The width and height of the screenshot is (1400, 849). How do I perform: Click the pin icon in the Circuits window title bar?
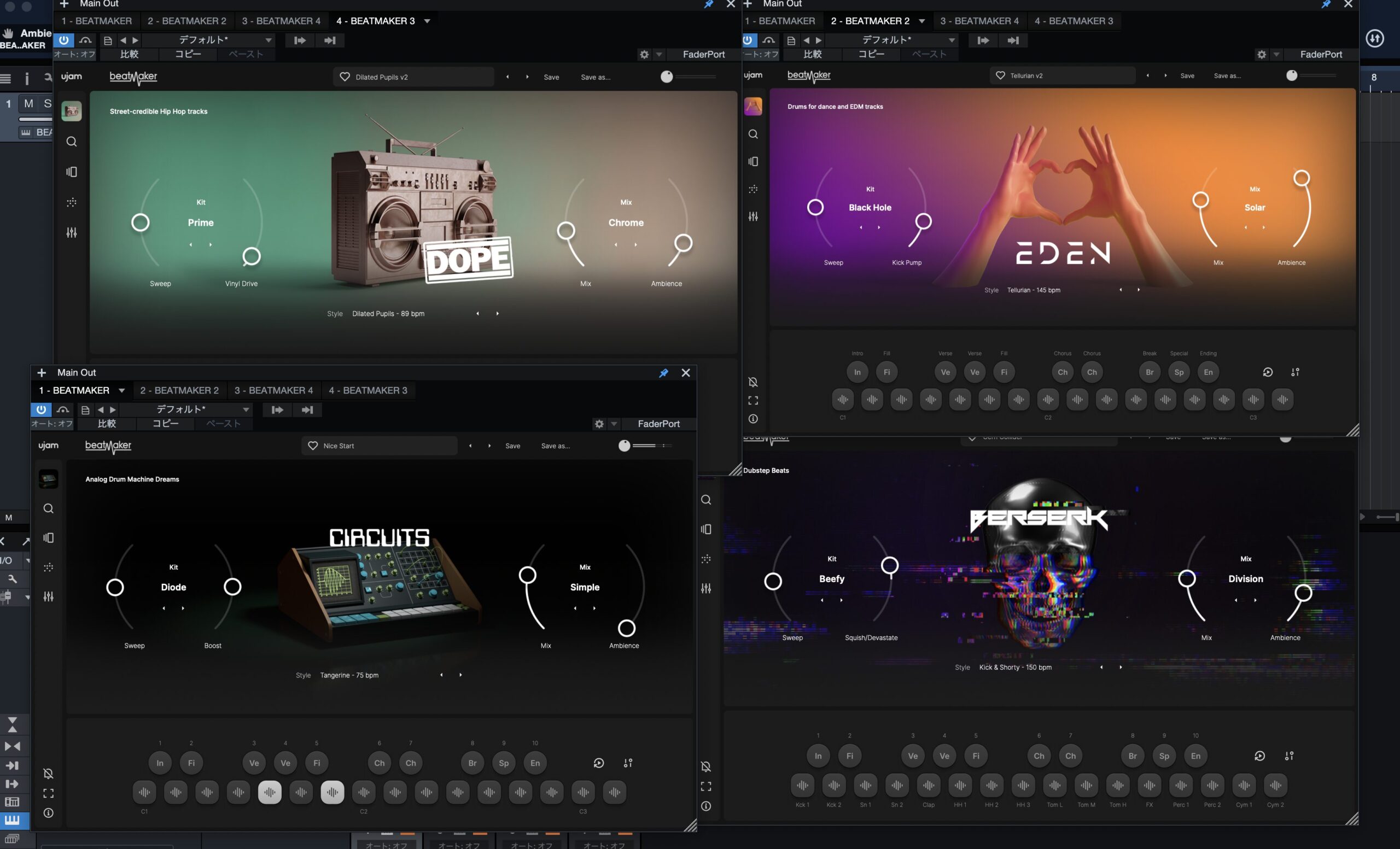pos(663,372)
